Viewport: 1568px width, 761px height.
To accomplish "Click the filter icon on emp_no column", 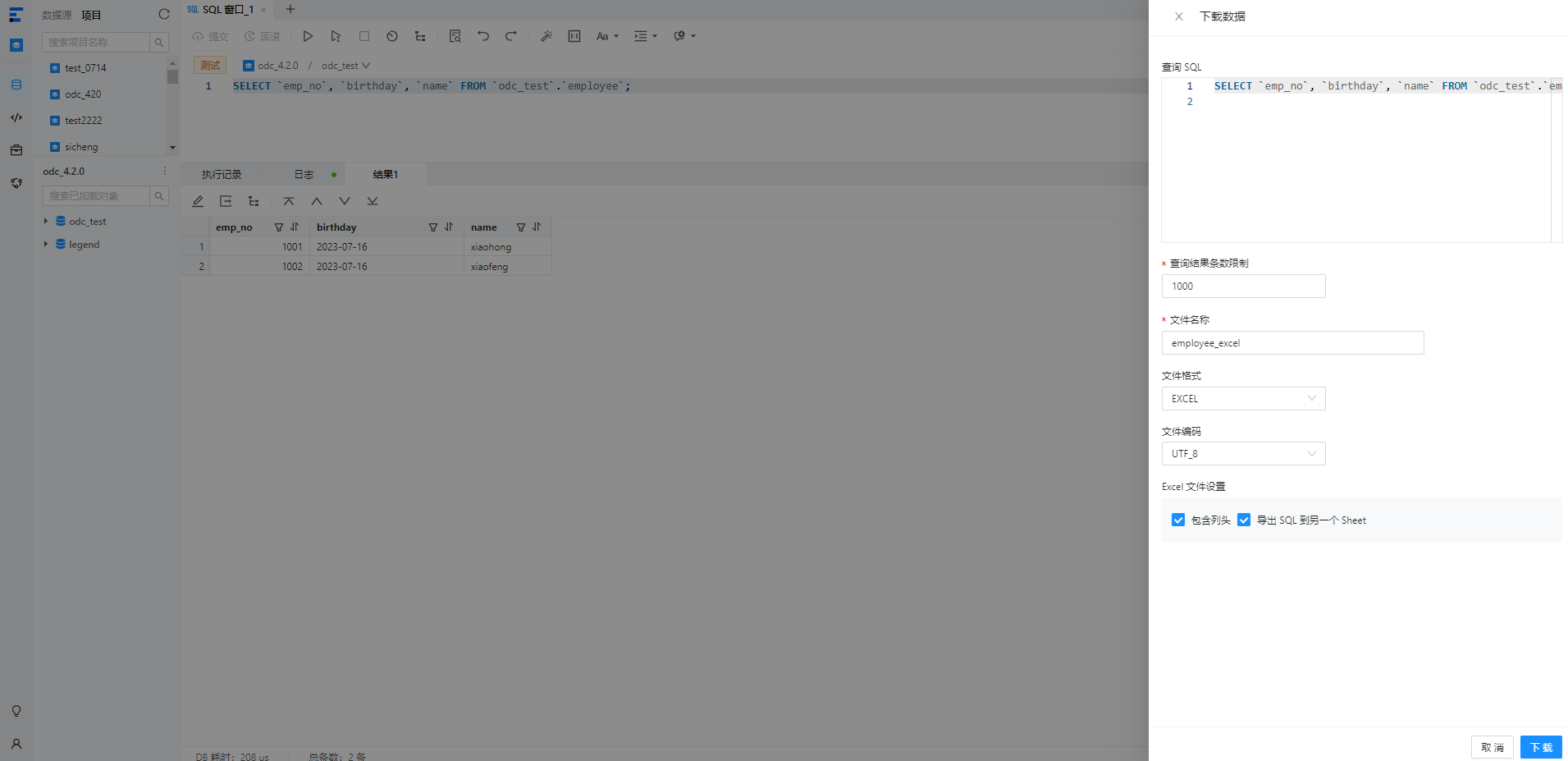I will (279, 227).
